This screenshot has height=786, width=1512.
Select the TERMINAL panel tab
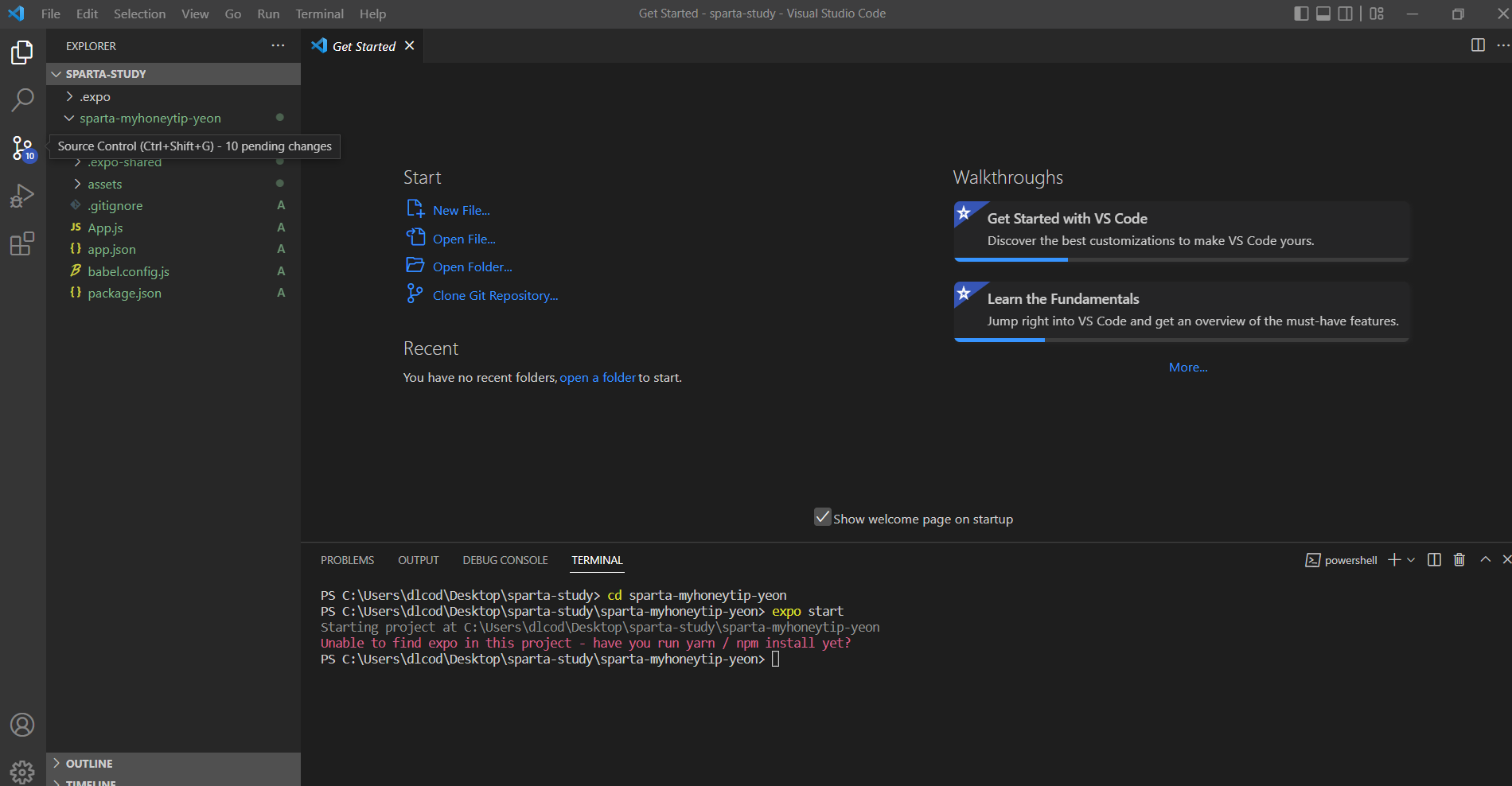pyautogui.click(x=597, y=560)
